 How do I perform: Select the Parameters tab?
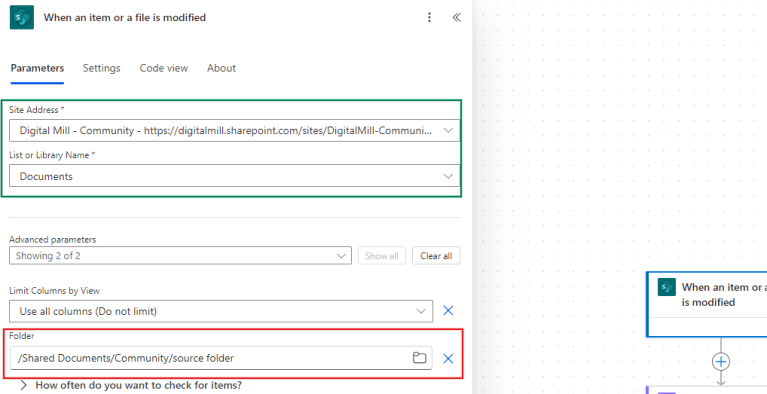coord(37,68)
